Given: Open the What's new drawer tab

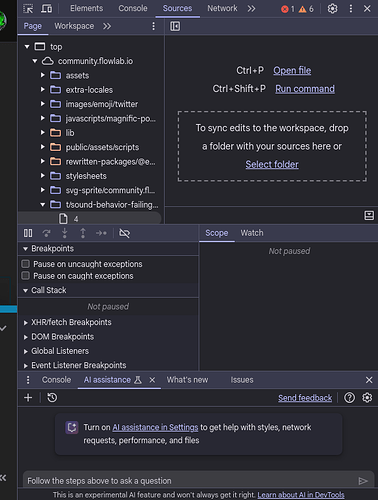Looking at the screenshot, I should pos(187,380).
